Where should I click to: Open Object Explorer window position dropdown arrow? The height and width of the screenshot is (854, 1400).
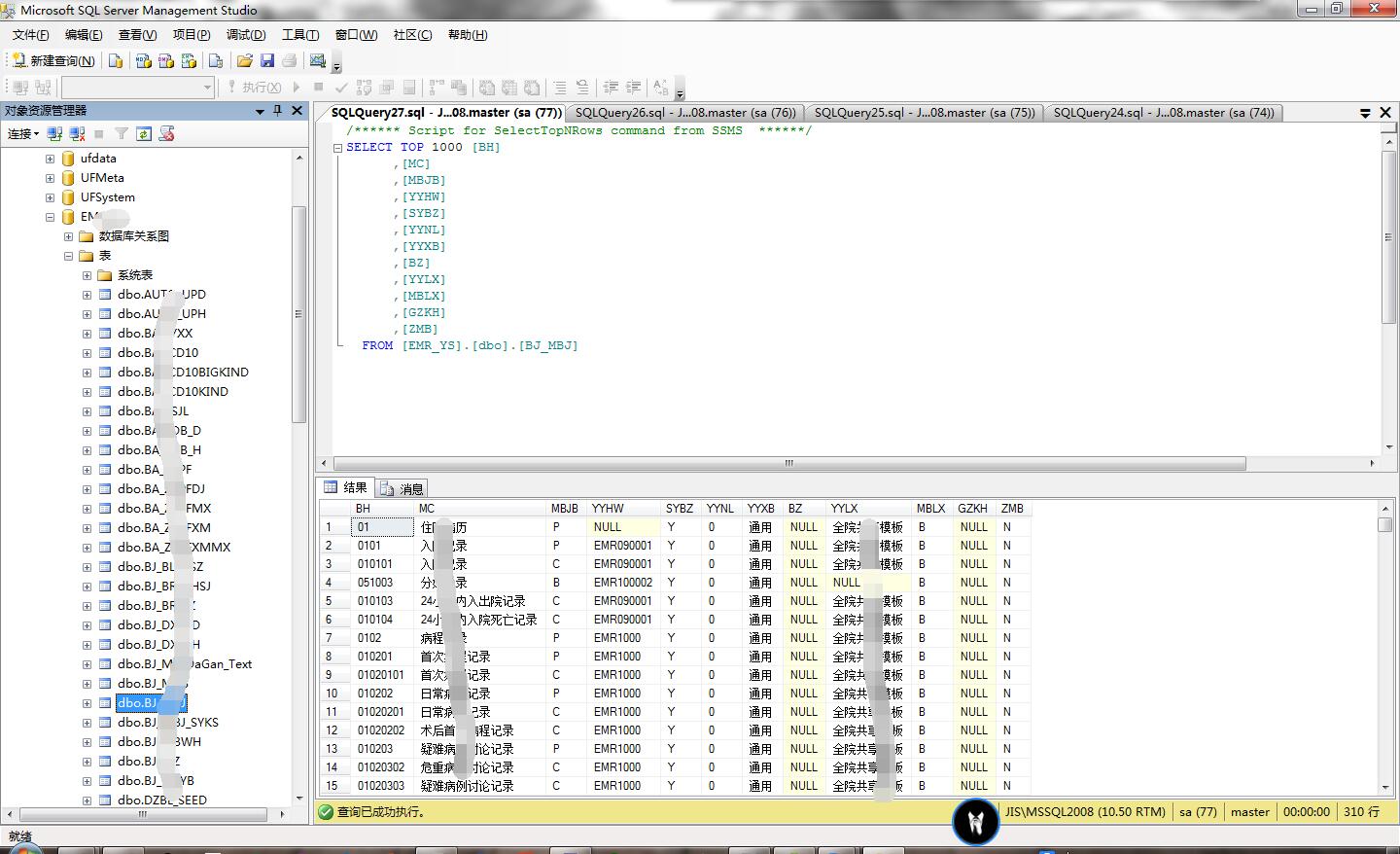(260, 111)
